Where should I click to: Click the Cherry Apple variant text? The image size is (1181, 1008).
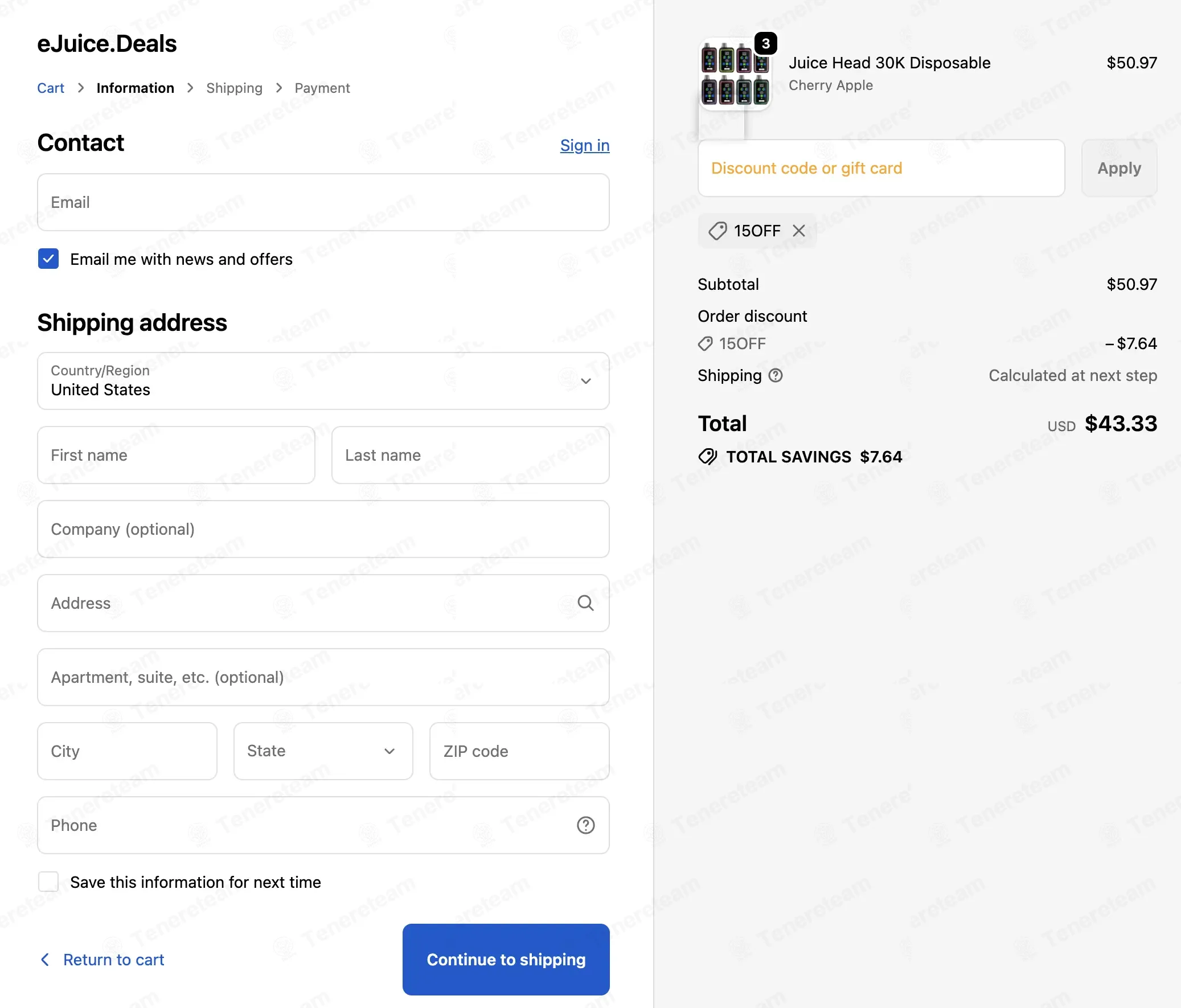[830, 85]
